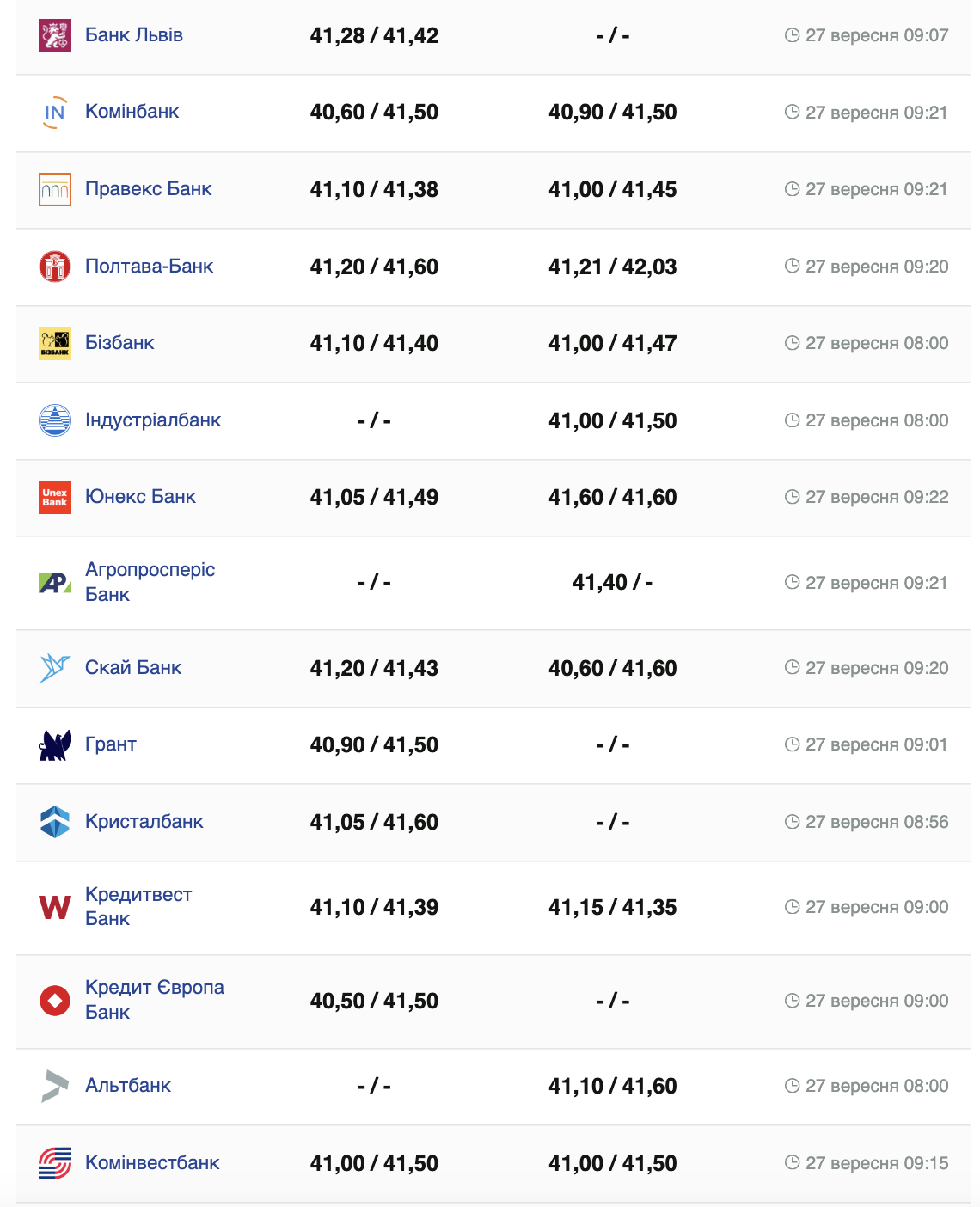Click the Скай Банк bird logo
Viewport: 980px width, 1207px height.
coord(55,668)
